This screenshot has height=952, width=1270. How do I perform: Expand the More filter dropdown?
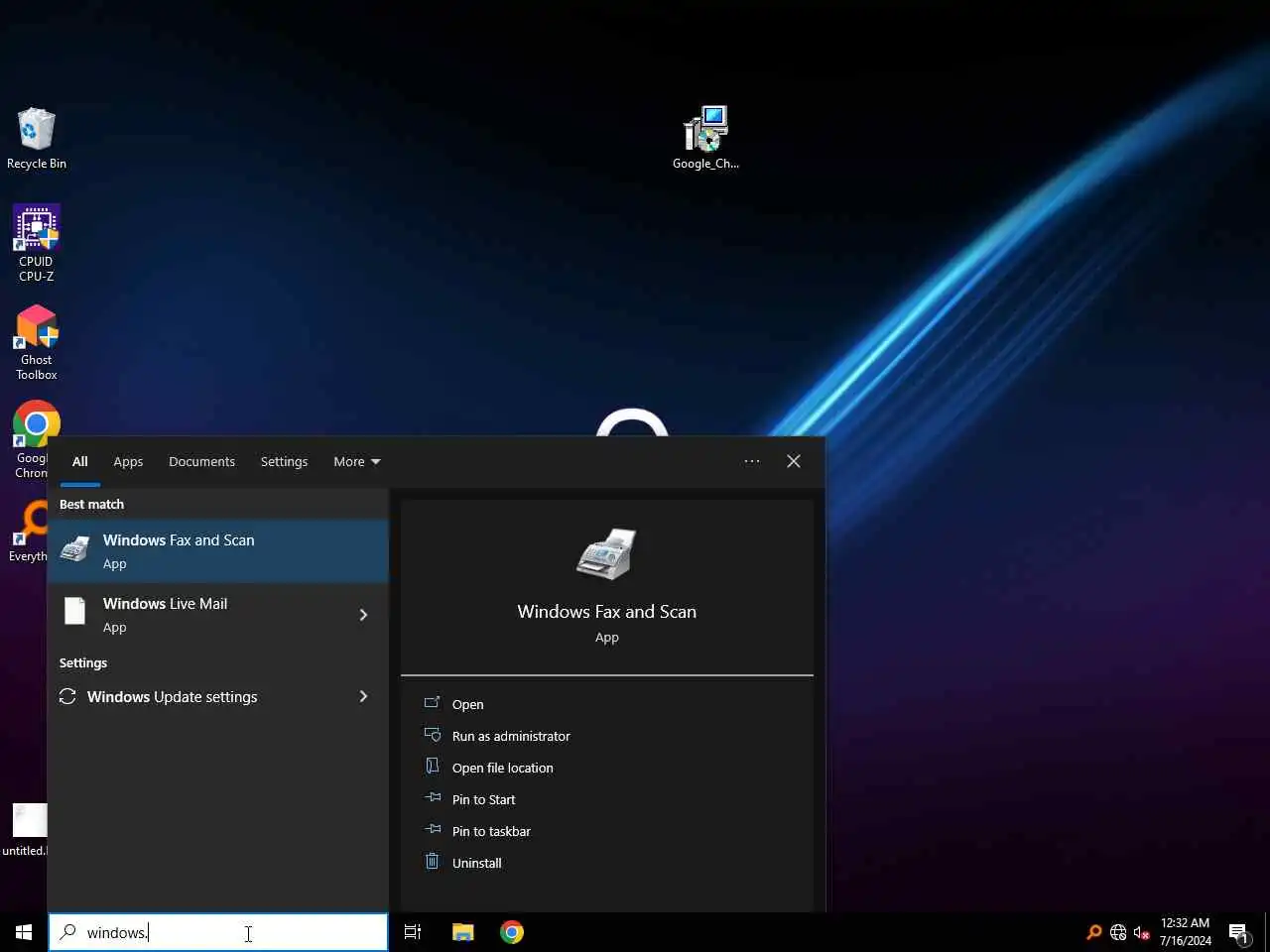(x=357, y=461)
